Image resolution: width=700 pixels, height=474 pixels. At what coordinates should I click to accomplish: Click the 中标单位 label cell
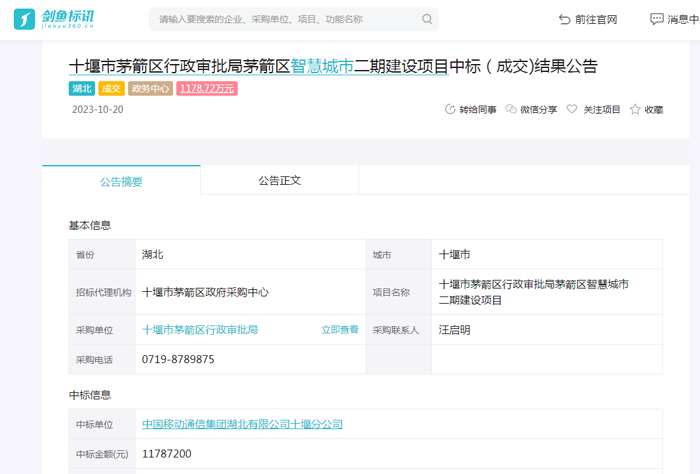pos(102,424)
